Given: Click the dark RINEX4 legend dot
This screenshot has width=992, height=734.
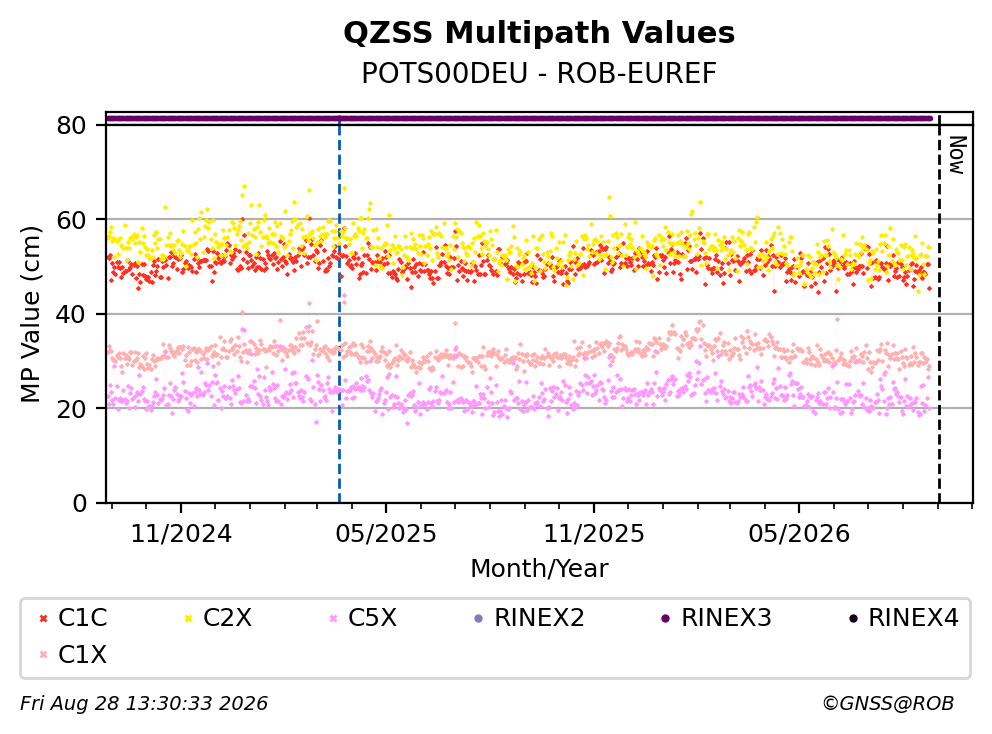Looking at the screenshot, I should pyautogui.click(x=853, y=618).
